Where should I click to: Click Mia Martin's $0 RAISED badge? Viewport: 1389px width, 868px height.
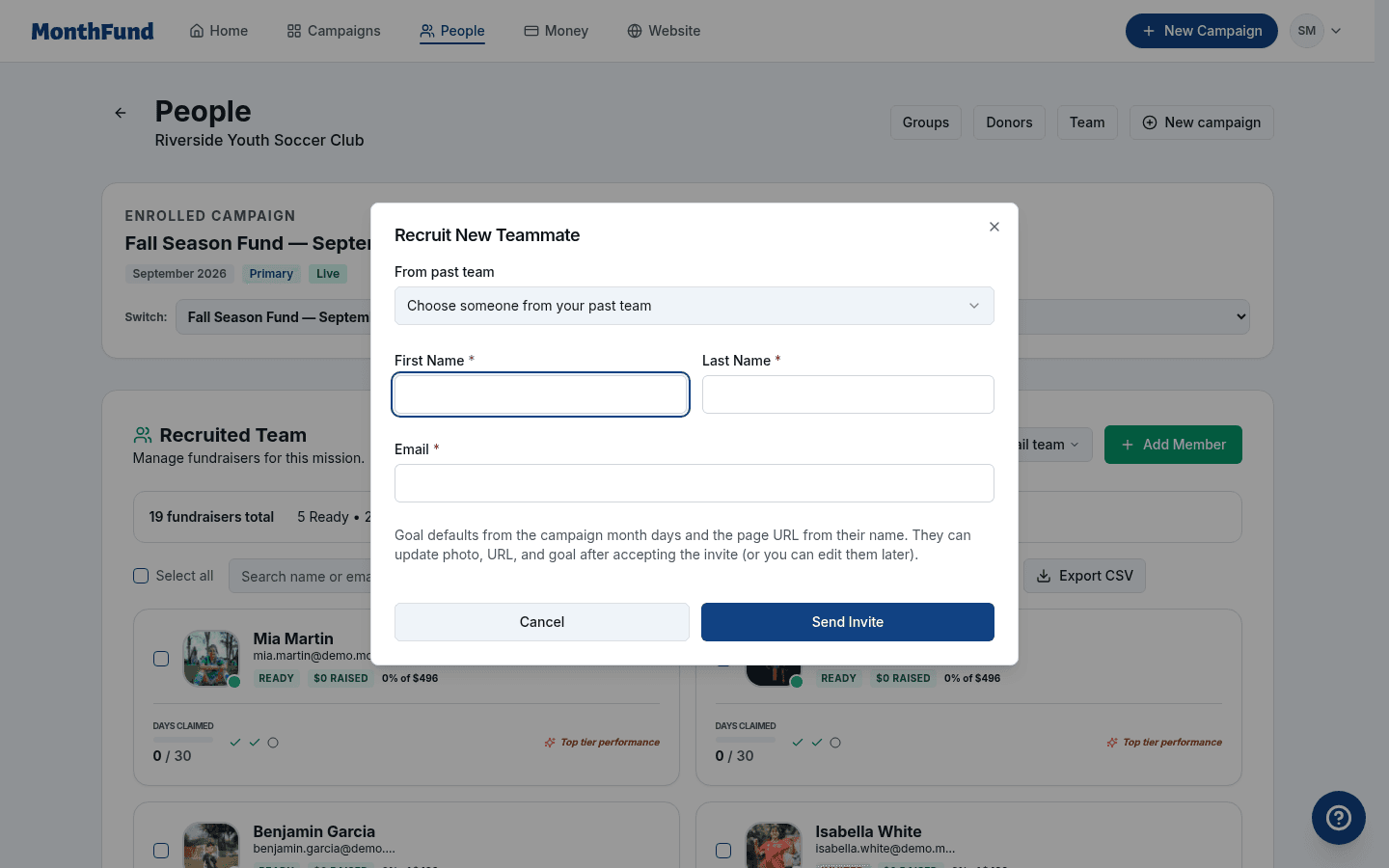[x=340, y=678]
